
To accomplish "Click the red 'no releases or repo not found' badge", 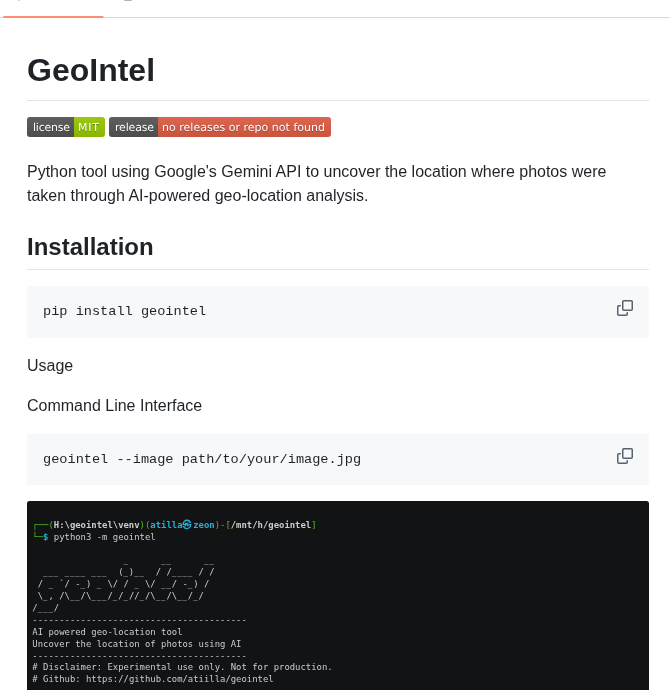I will pyautogui.click(x=244, y=127).
